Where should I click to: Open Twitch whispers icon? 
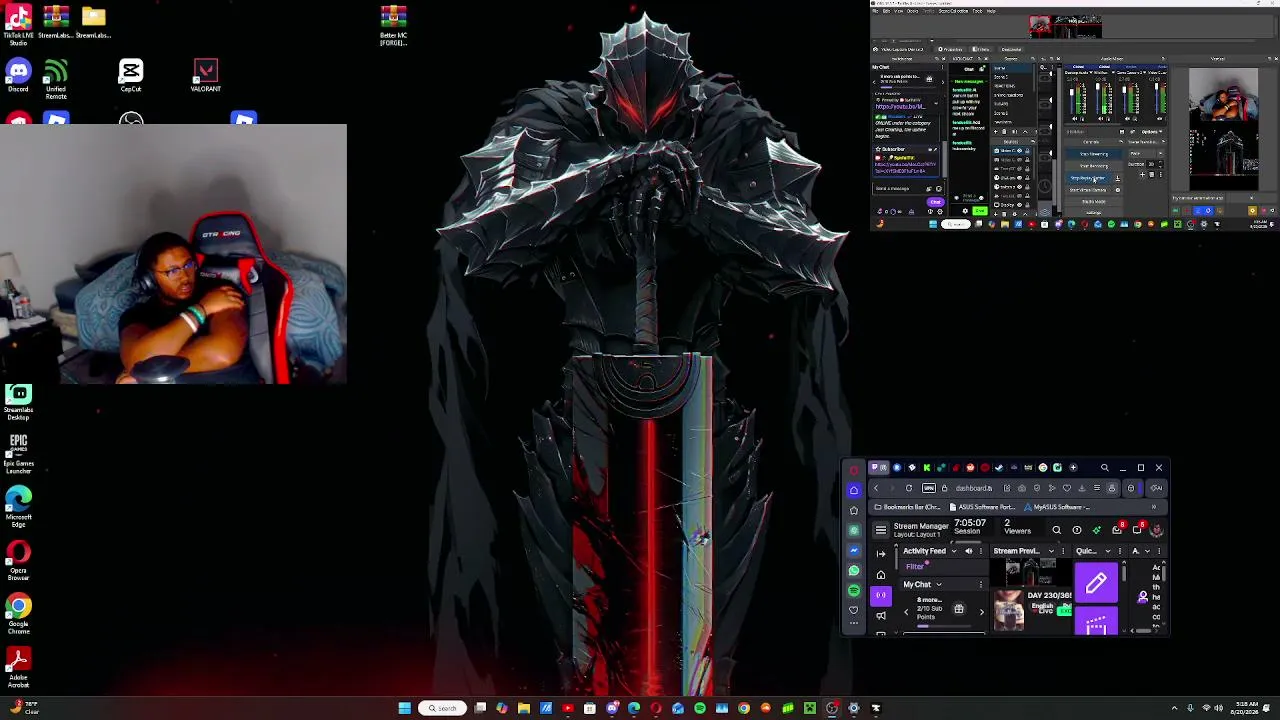[1137, 530]
